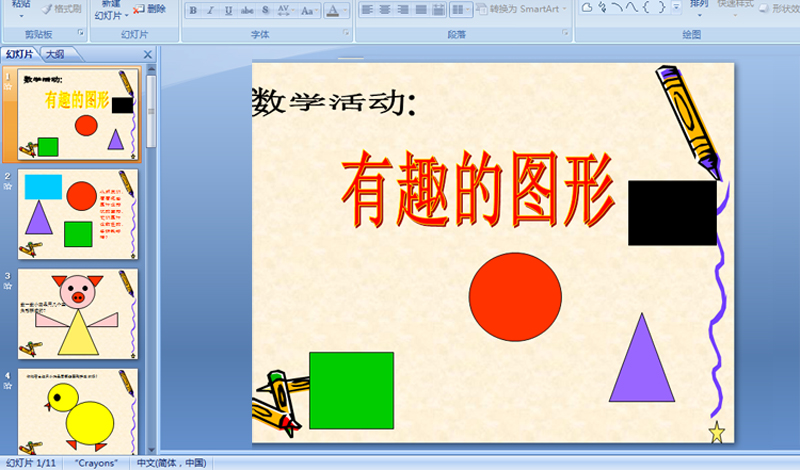
Task: Click the align text left icon
Action: coord(366,10)
